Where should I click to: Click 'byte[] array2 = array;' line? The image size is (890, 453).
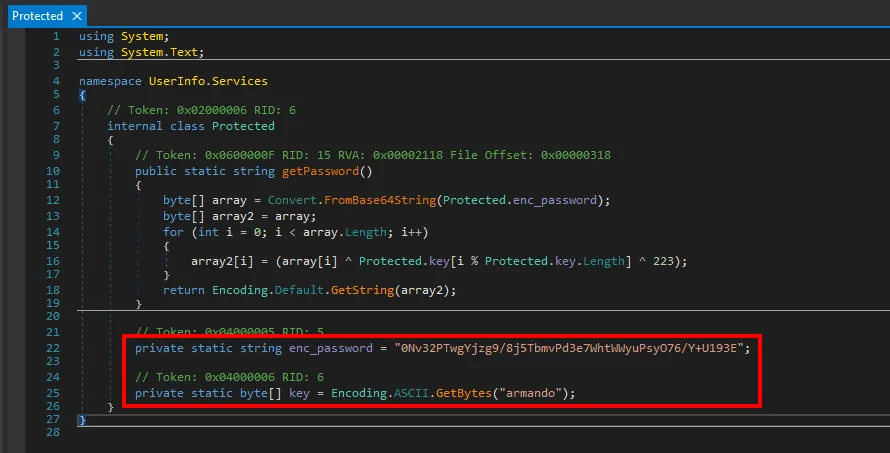(240, 216)
